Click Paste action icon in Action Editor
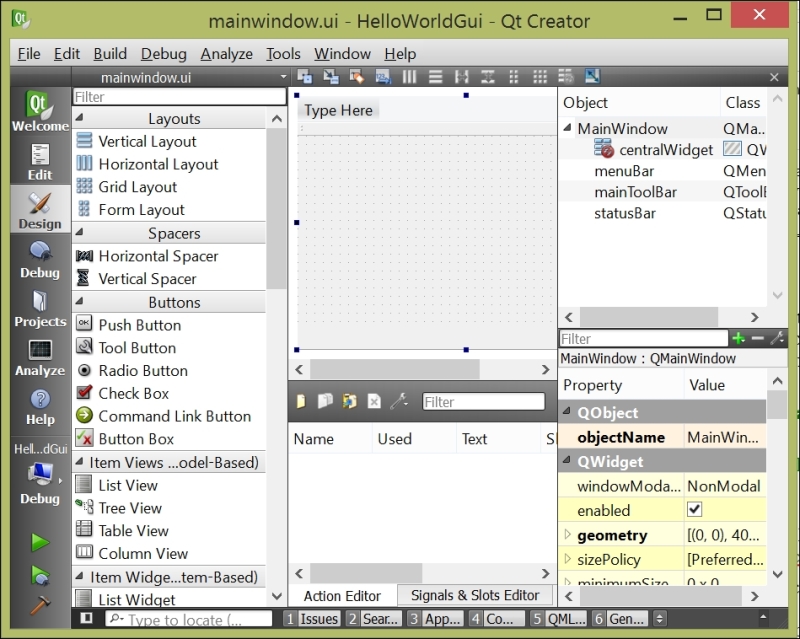The image size is (800, 639). pyautogui.click(x=349, y=402)
